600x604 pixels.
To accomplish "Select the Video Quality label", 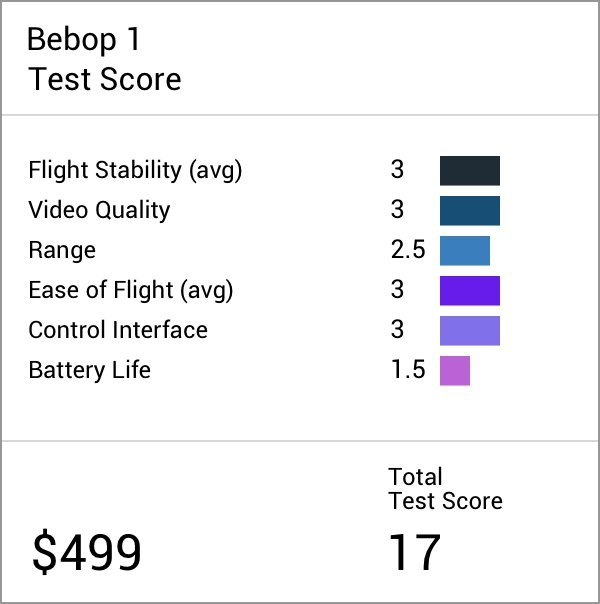I will tap(99, 211).
